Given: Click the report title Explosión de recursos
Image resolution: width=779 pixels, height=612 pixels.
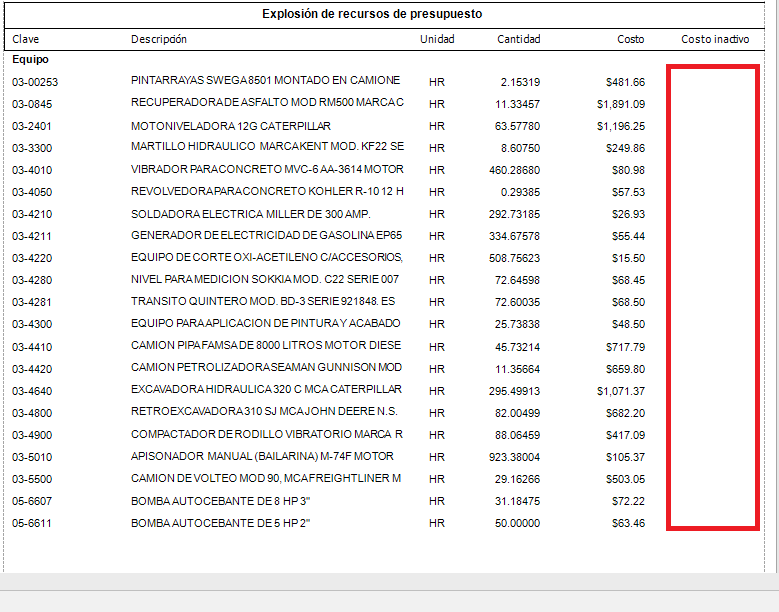Looking at the screenshot, I should 372,14.
